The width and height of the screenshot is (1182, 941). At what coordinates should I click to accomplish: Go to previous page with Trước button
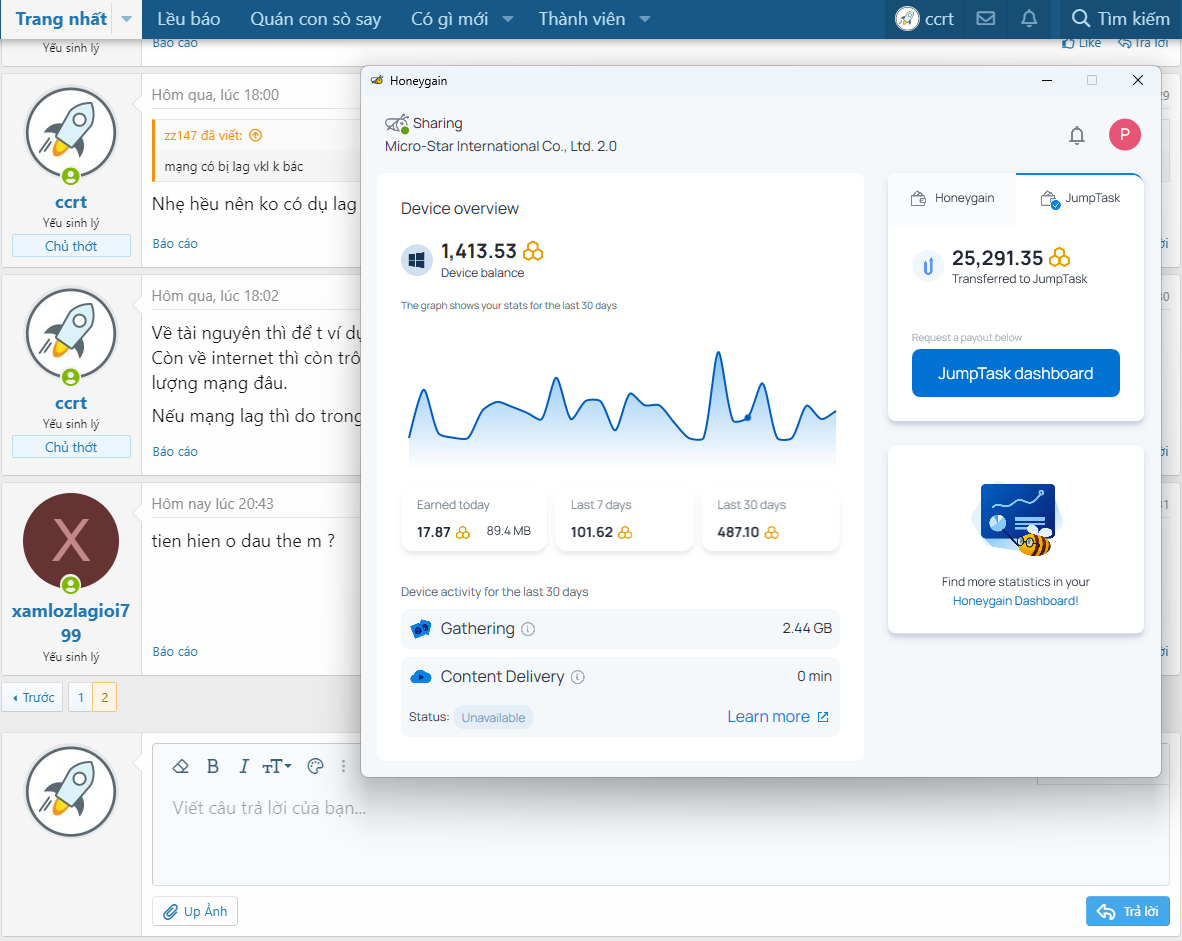tap(33, 697)
